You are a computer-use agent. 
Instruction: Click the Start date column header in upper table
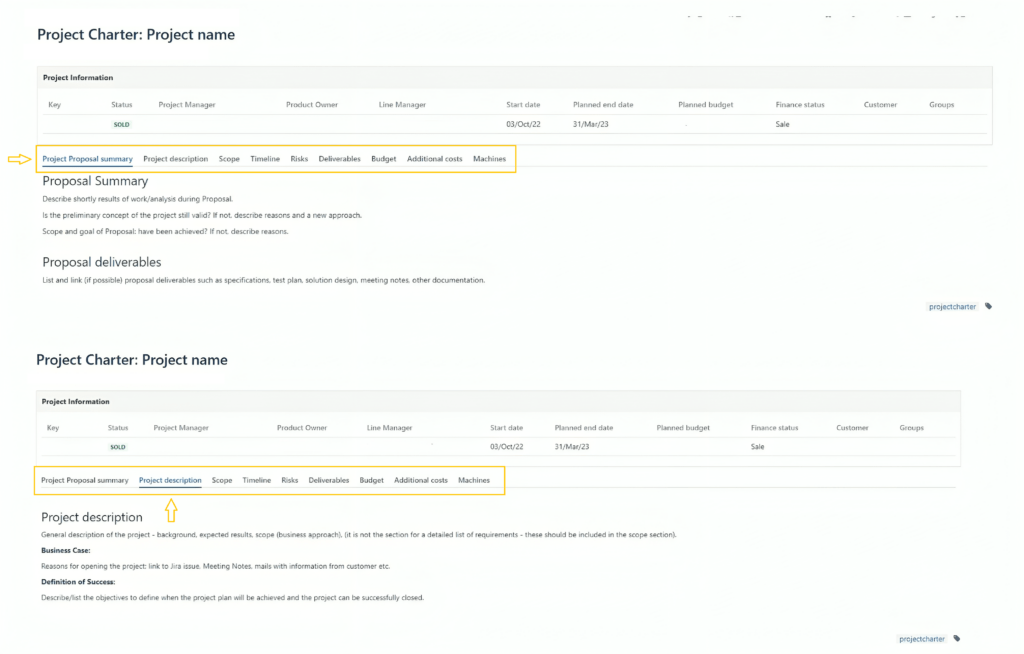pyautogui.click(x=523, y=105)
